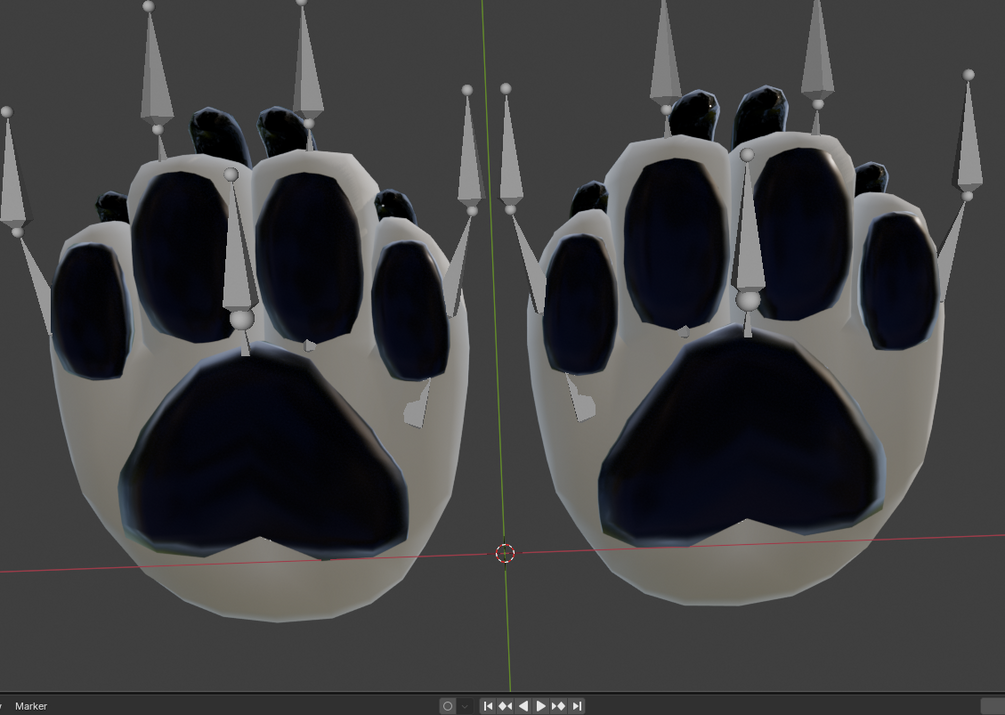Select the far-right finger bone of the right paw
The width and height of the screenshot is (1005, 715).
pyautogui.click(x=968, y=140)
